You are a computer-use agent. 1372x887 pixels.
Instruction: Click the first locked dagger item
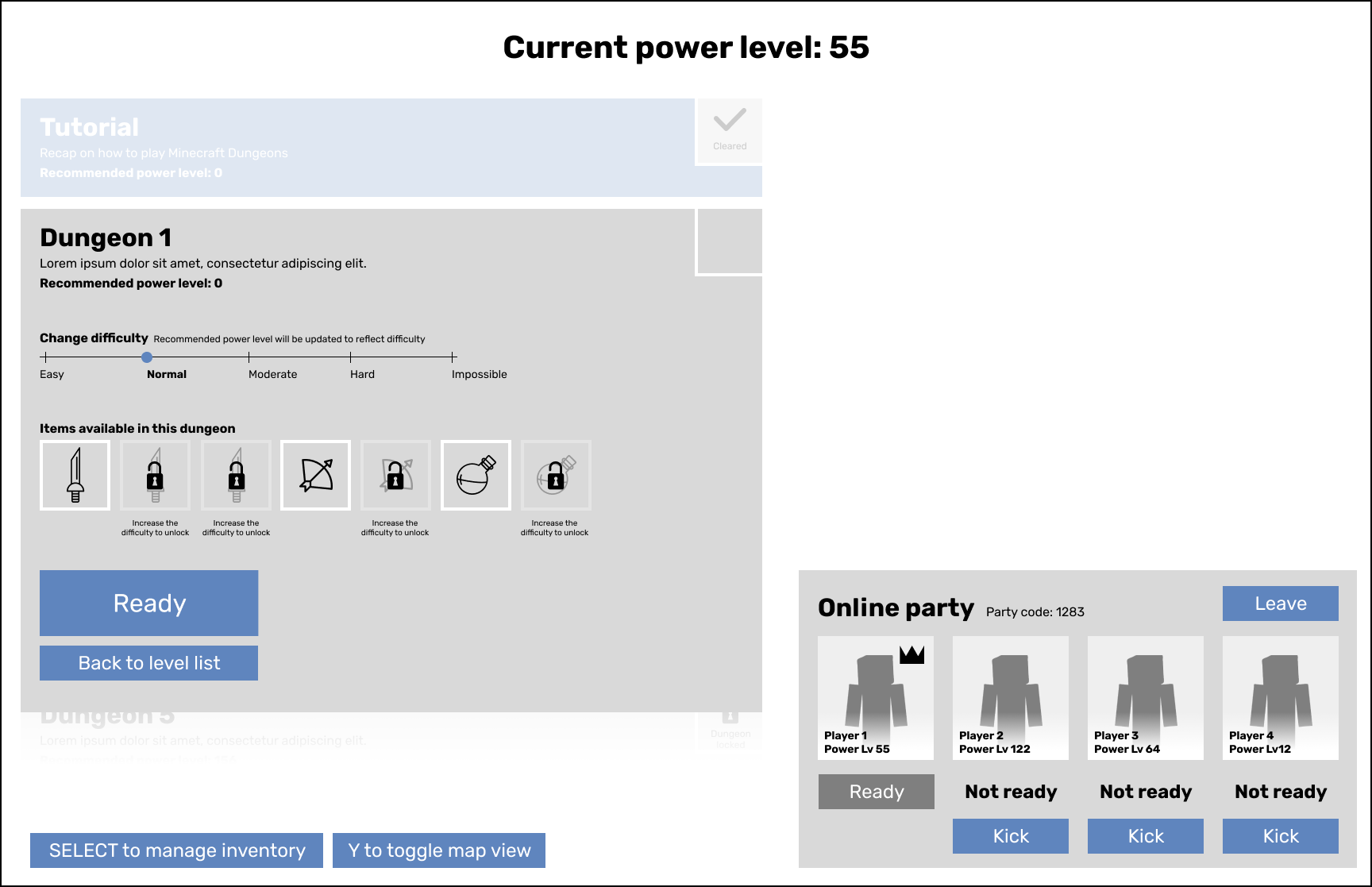[156, 475]
